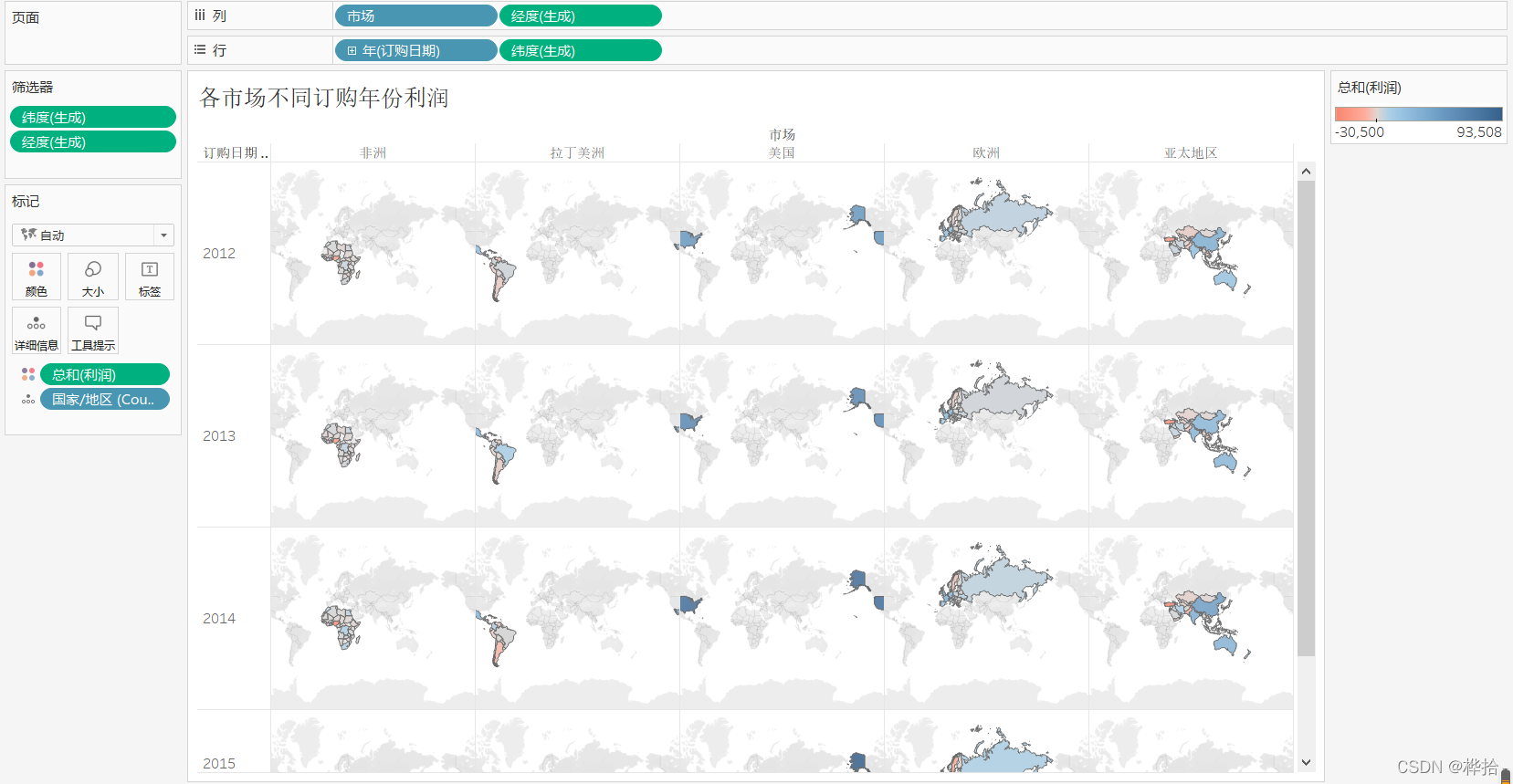
Task: Click the 2012 row label
Action: (x=219, y=253)
